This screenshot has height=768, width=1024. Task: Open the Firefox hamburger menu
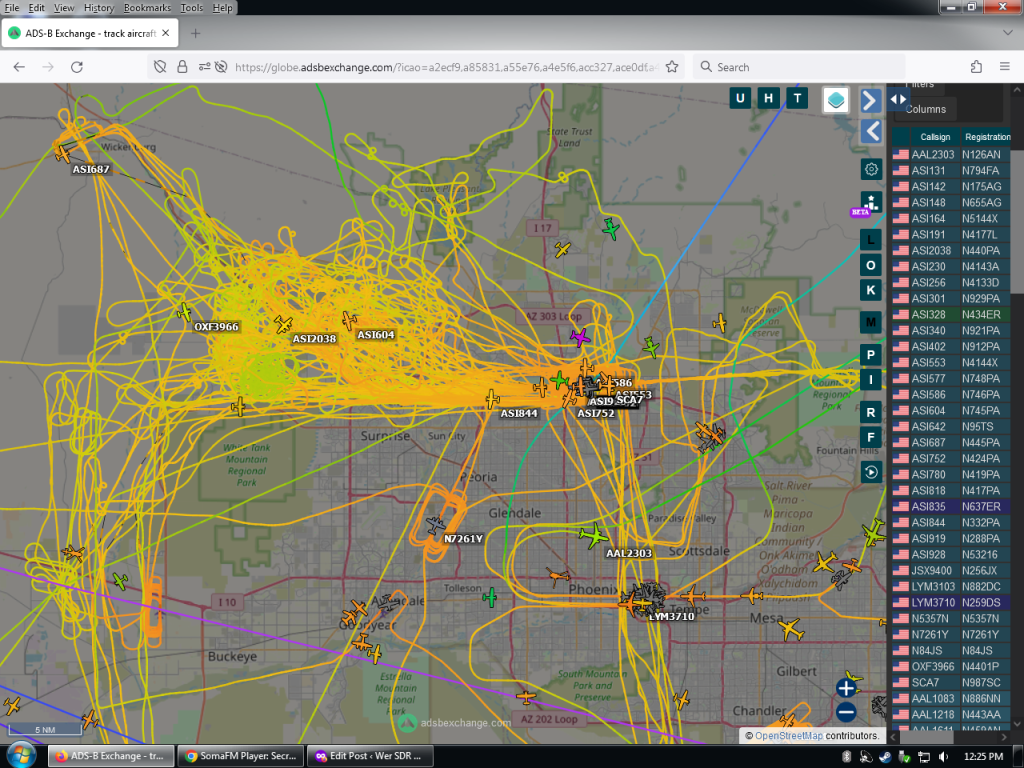pos(1005,67)
